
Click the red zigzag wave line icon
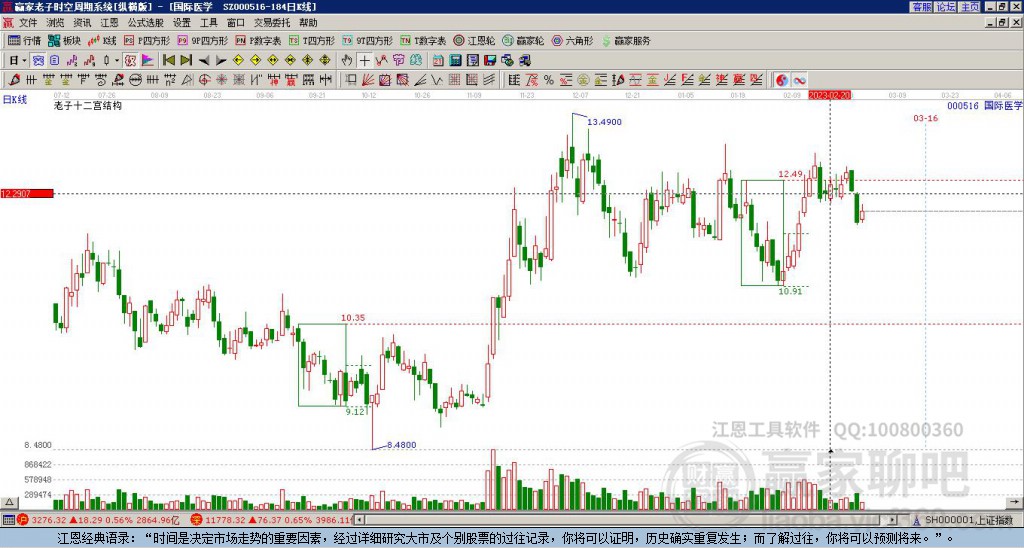pyautogui.click(x=381, y=60)
